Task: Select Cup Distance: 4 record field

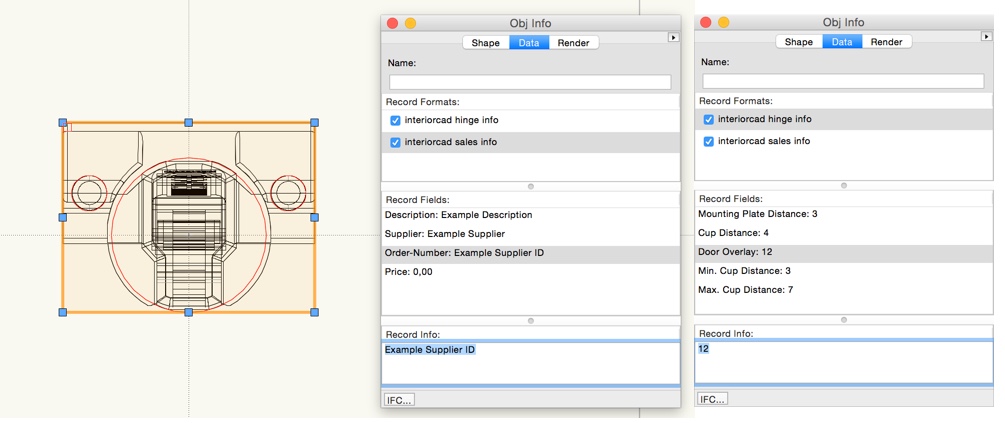Action: point(843,233)
